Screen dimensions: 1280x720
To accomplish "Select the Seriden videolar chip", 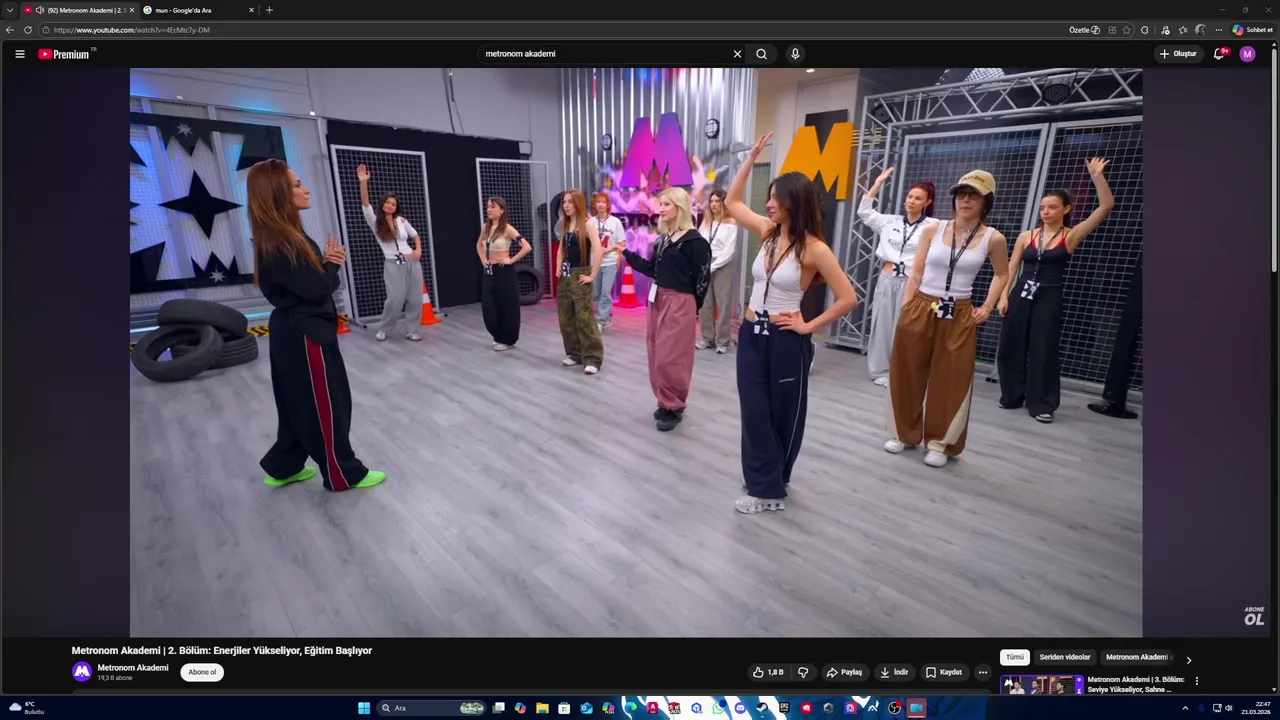I will click(x=1065, y=657).
